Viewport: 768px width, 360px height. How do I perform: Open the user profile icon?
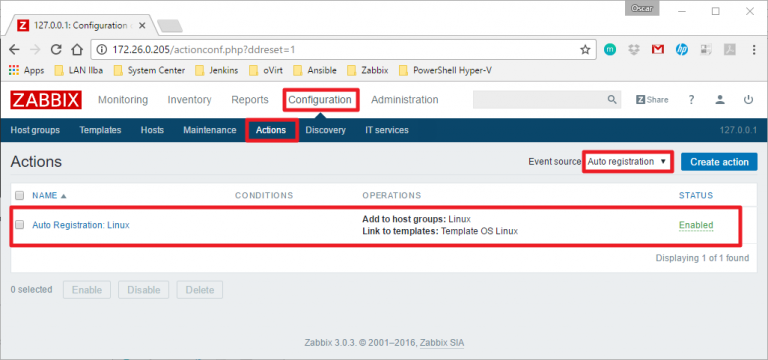pyautogui.click(x=720, y=99)
